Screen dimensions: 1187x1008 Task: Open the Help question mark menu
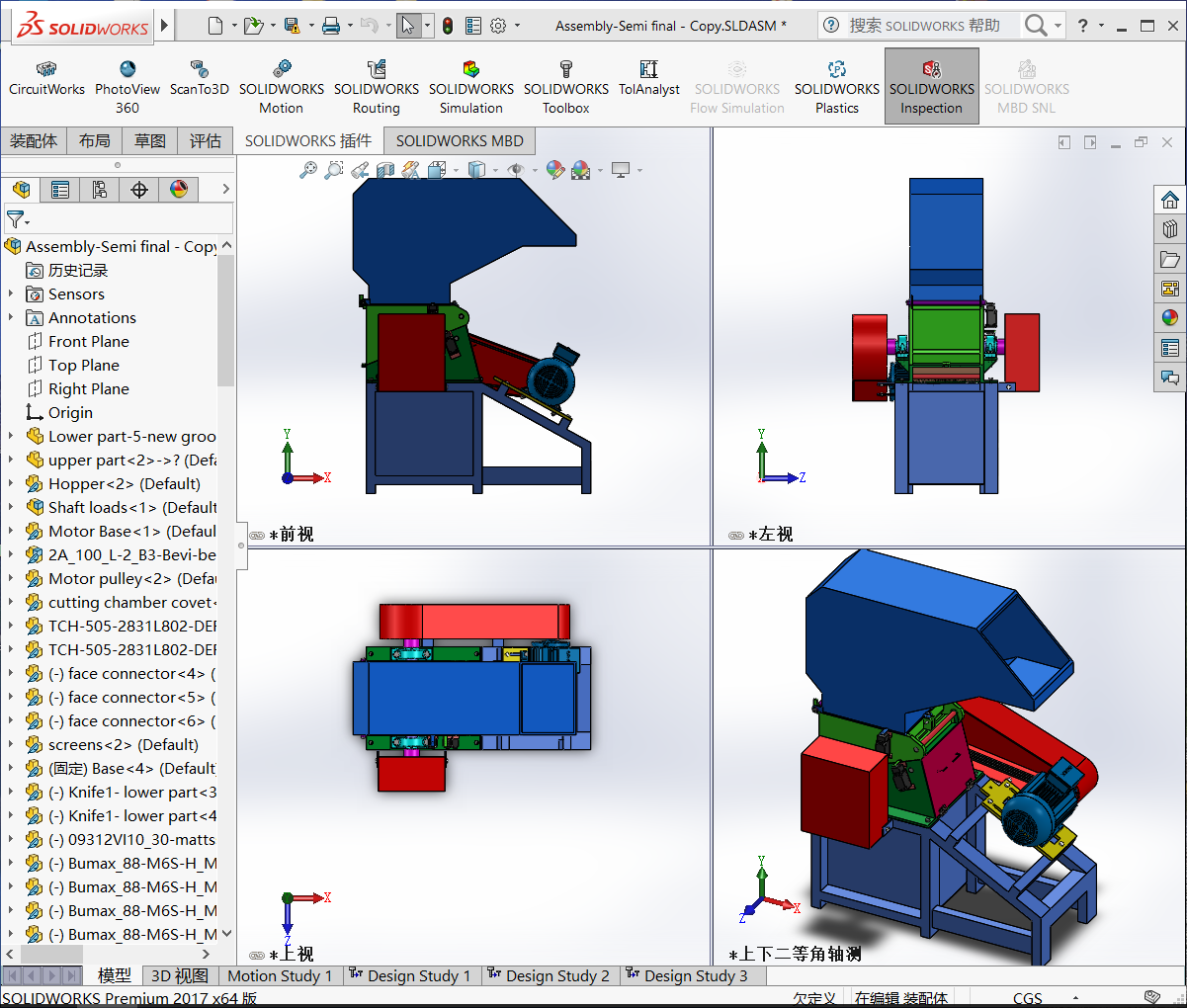1083,26
